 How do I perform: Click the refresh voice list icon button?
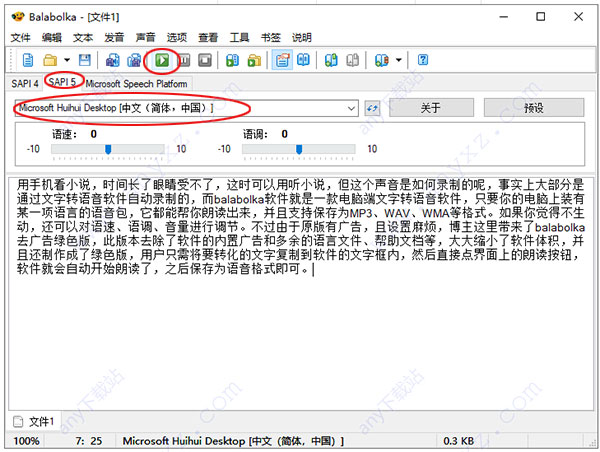pos(372,108)
